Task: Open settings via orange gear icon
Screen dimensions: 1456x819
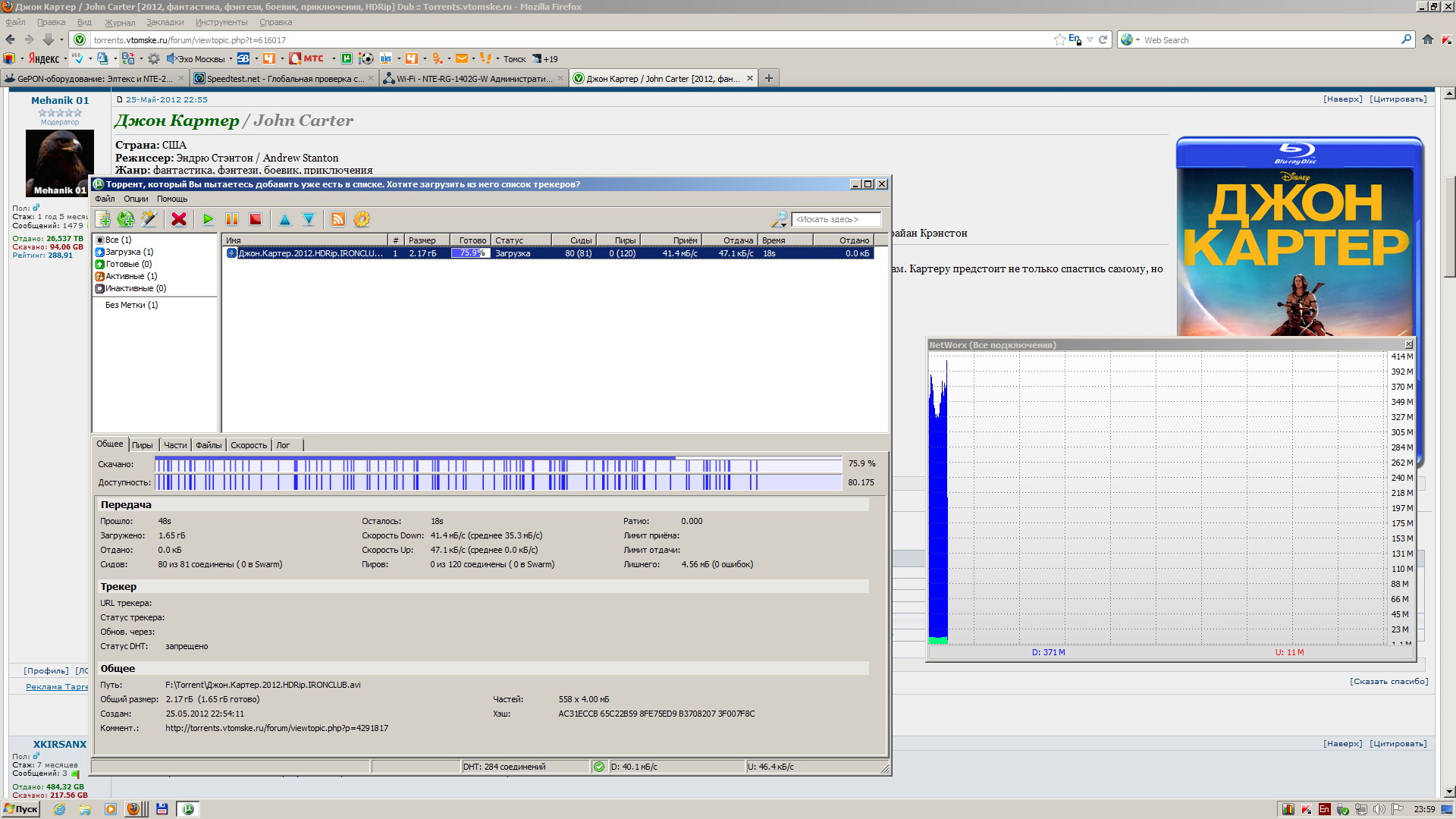Action: pyautogui.click(x=362, y=219)
